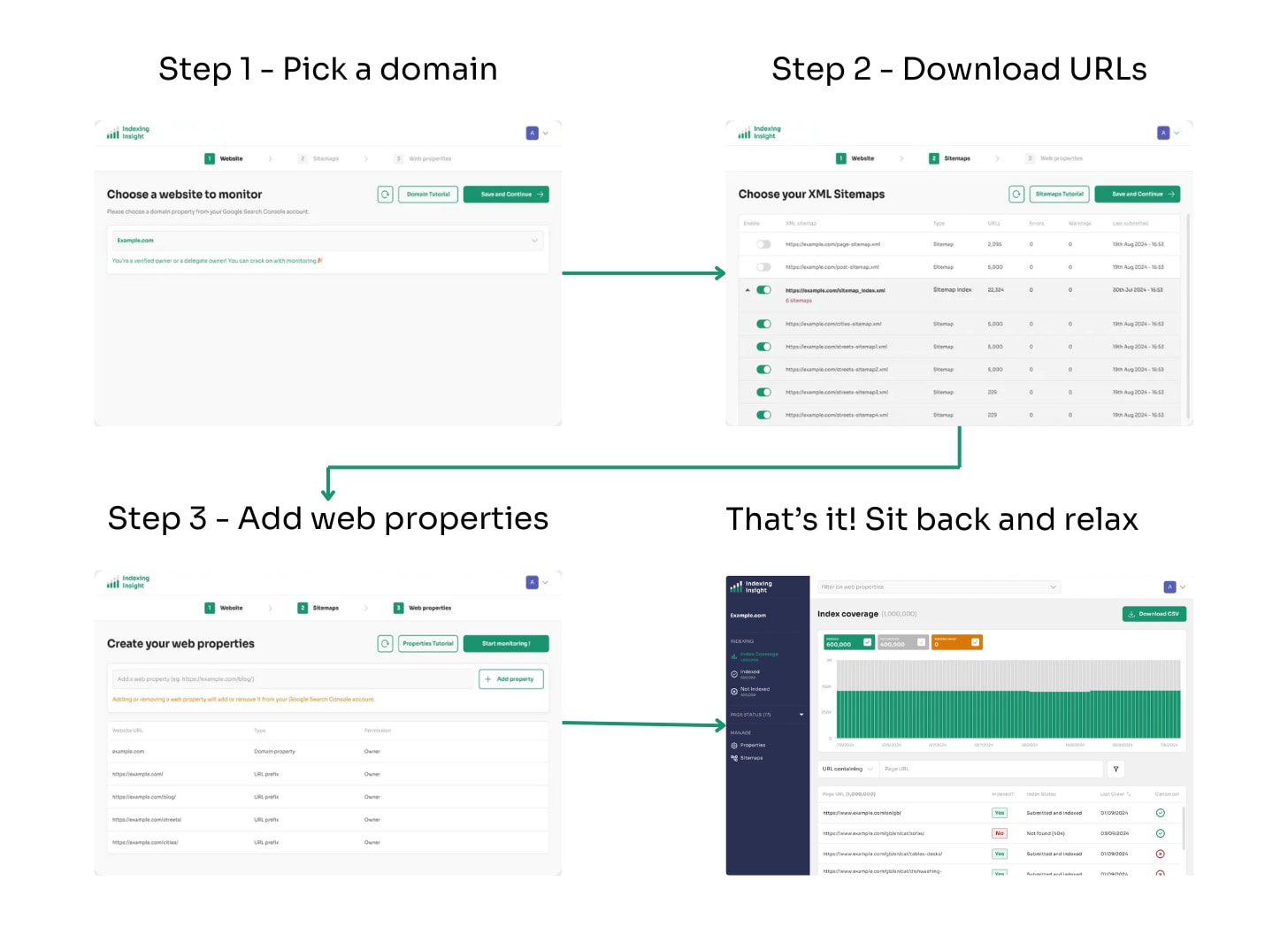Select Web properties step in Step 3 panel
The height and width of the screenshot is (927, 1288).
[x=423, y=608]
